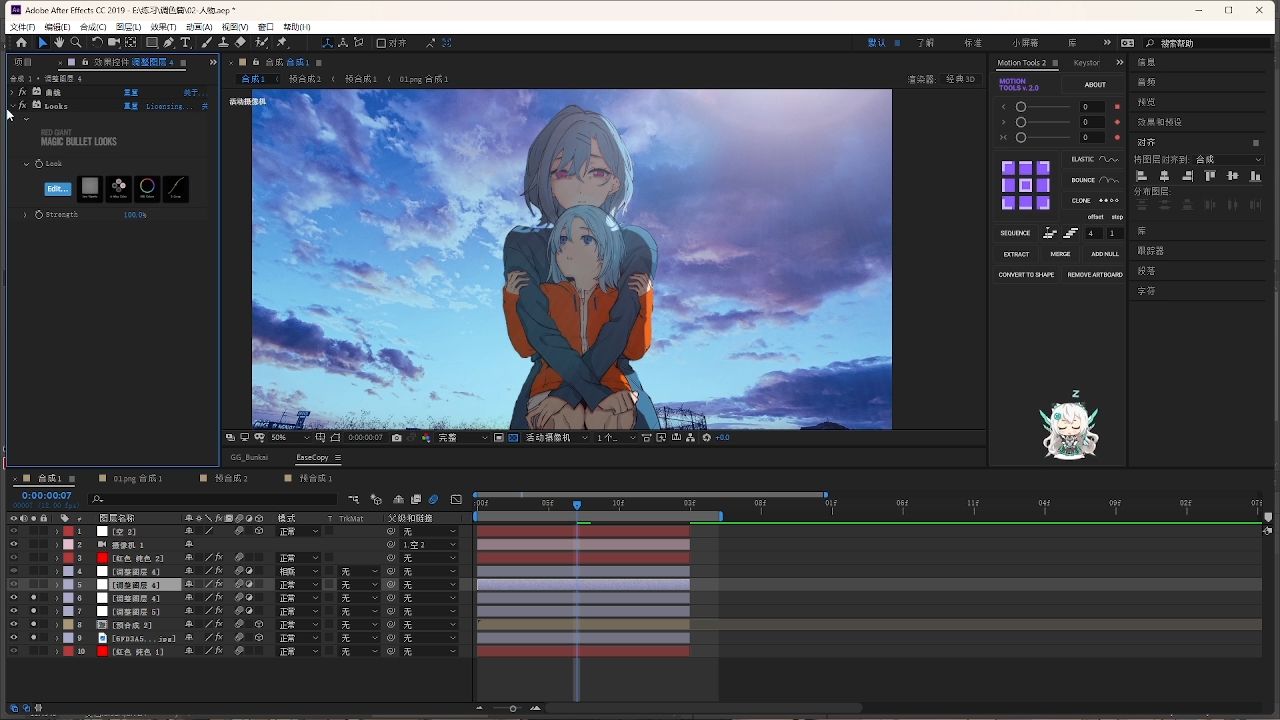1280x720 pixels.
Task: Click the ADD NULL button
Action: 1105,254
